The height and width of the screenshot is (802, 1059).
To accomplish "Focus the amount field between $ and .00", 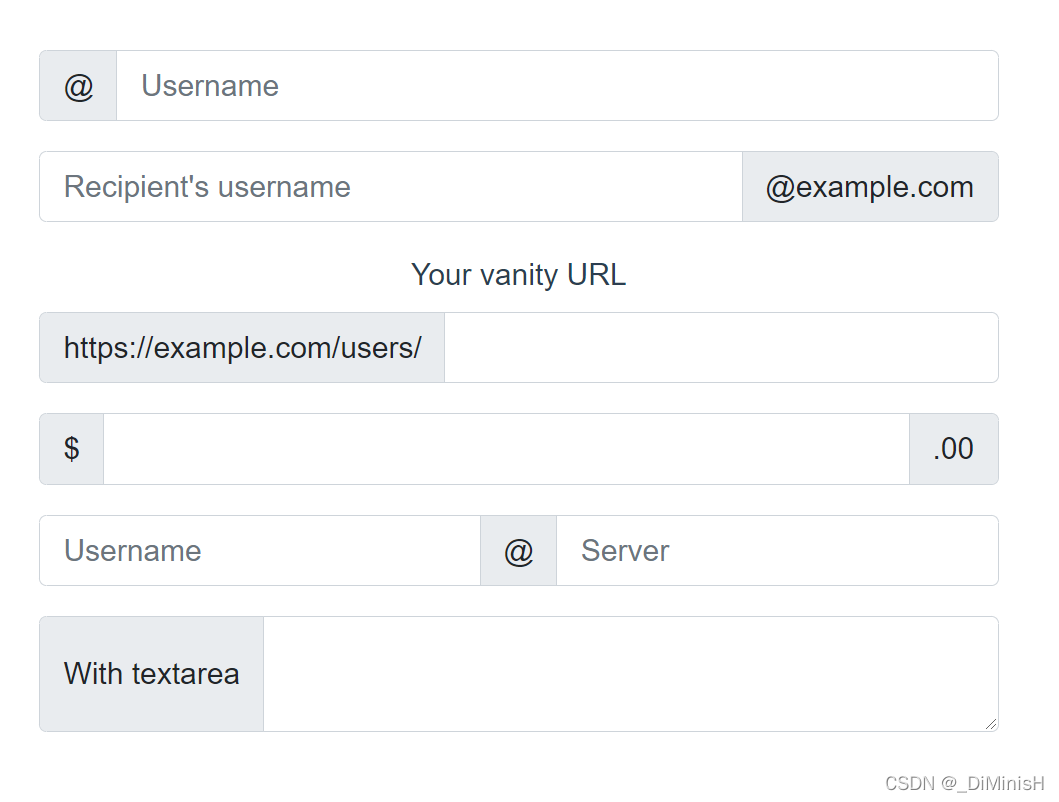I will pyautogui.click(x=506, y=449).
